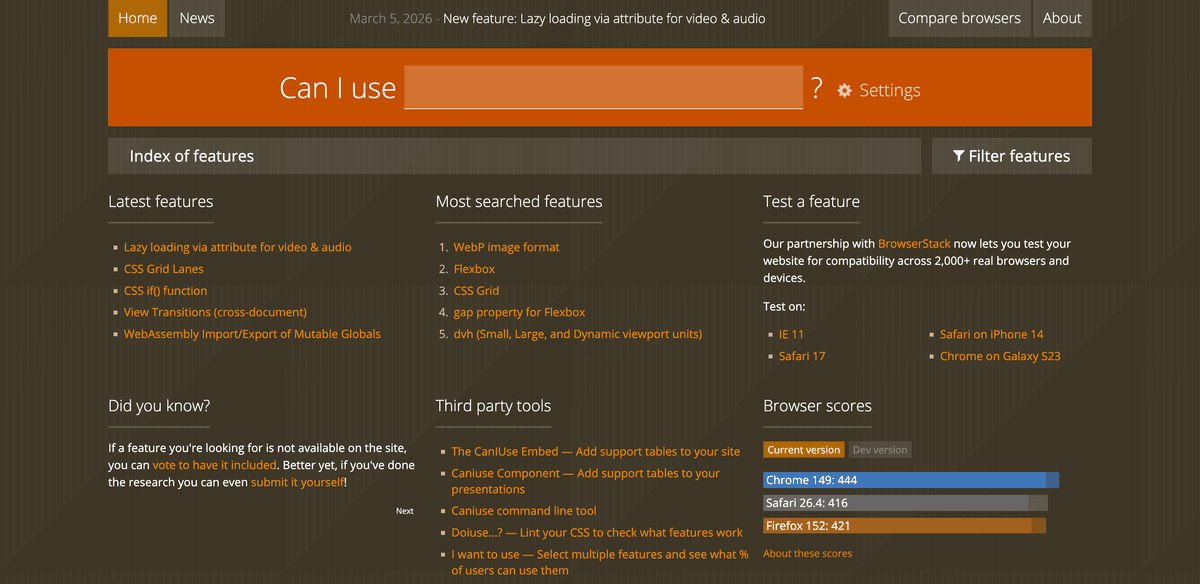Click the Latest features heading
The width and height of the screenshot is (1200, 584).
point(160,201)
